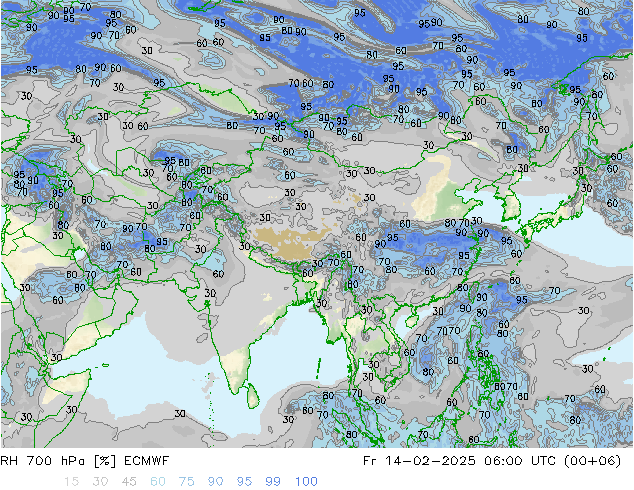Click the ECMWF model label
The width and height of the screenshot is (634, 490).
click(x=146, y=461)
